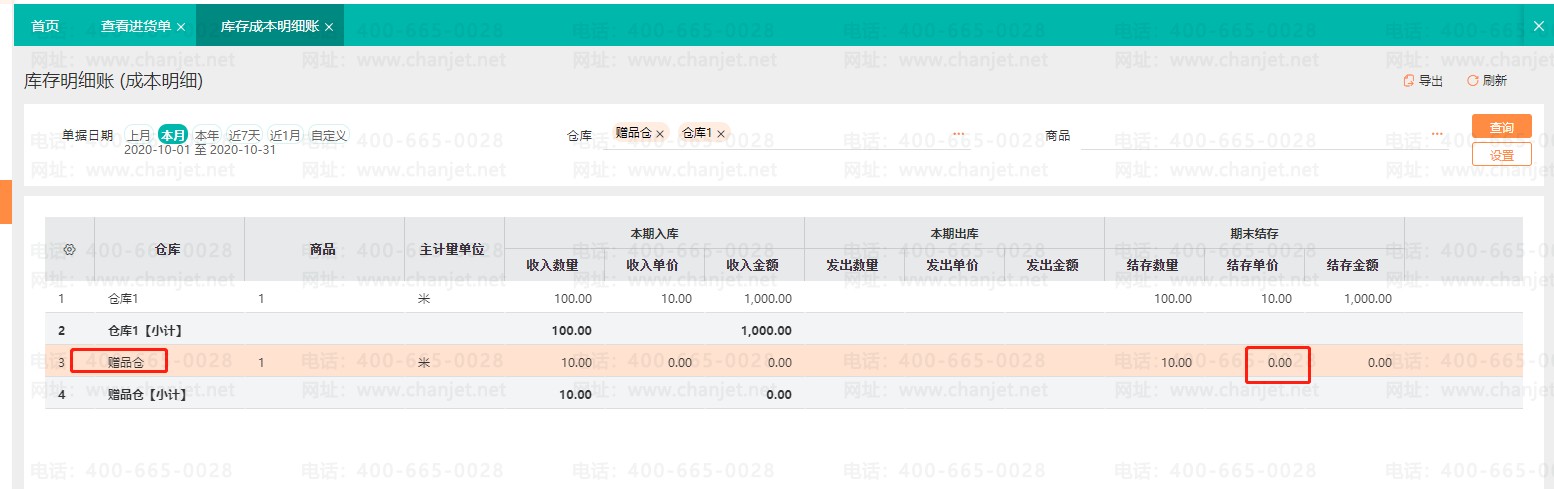1554x489 pixels.
Task: Open the 商品 selector ellipsis
Action: point(1437,134)
